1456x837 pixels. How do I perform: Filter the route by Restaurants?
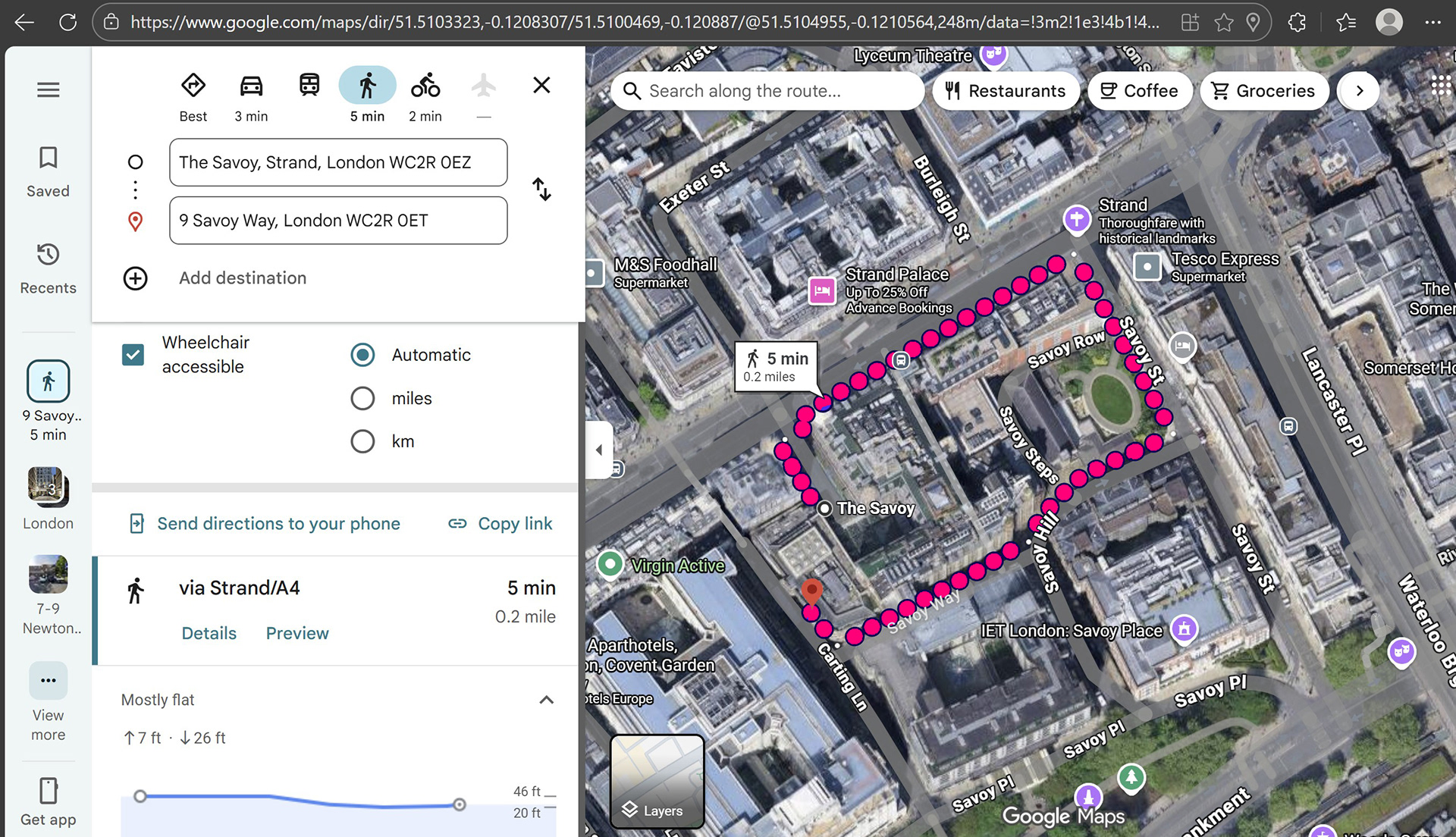click(1006, 91)
